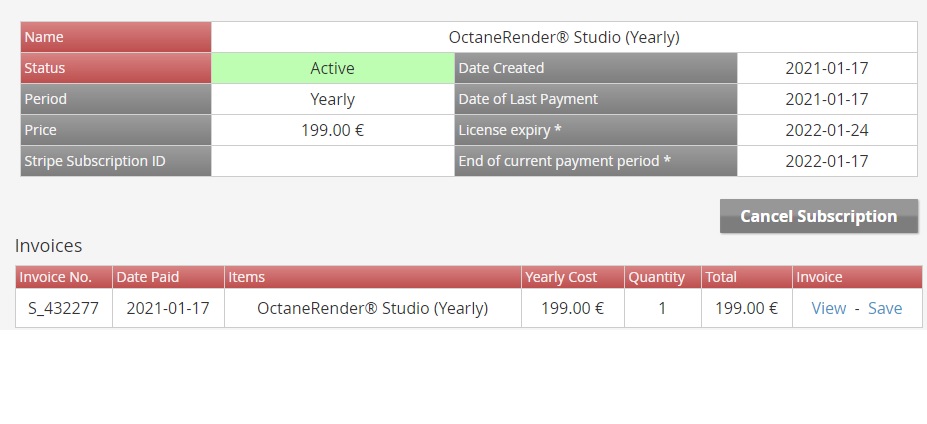
Task: Click the Invoice No. column header
Action: (x=64, y=277)
